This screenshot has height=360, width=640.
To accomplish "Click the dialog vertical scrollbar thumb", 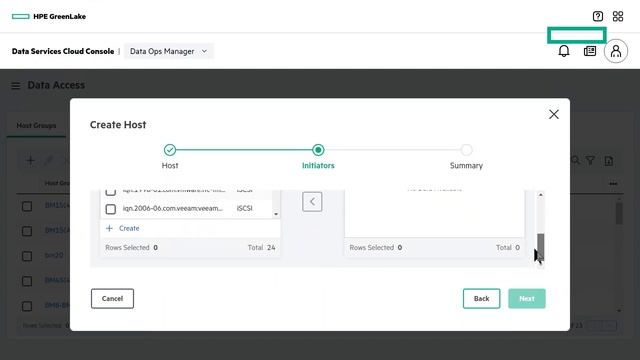I will click(540, 247).
